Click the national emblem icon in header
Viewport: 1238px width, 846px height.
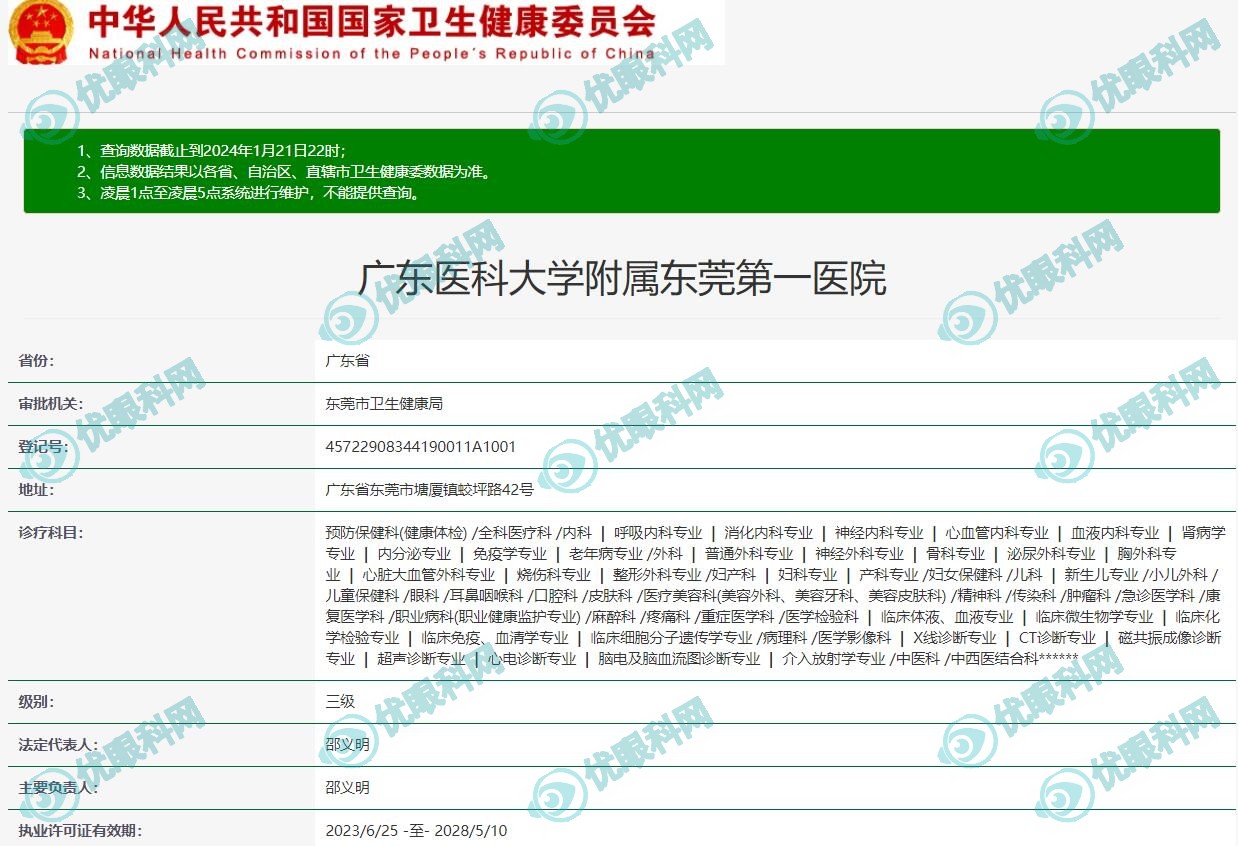[40, 30]
